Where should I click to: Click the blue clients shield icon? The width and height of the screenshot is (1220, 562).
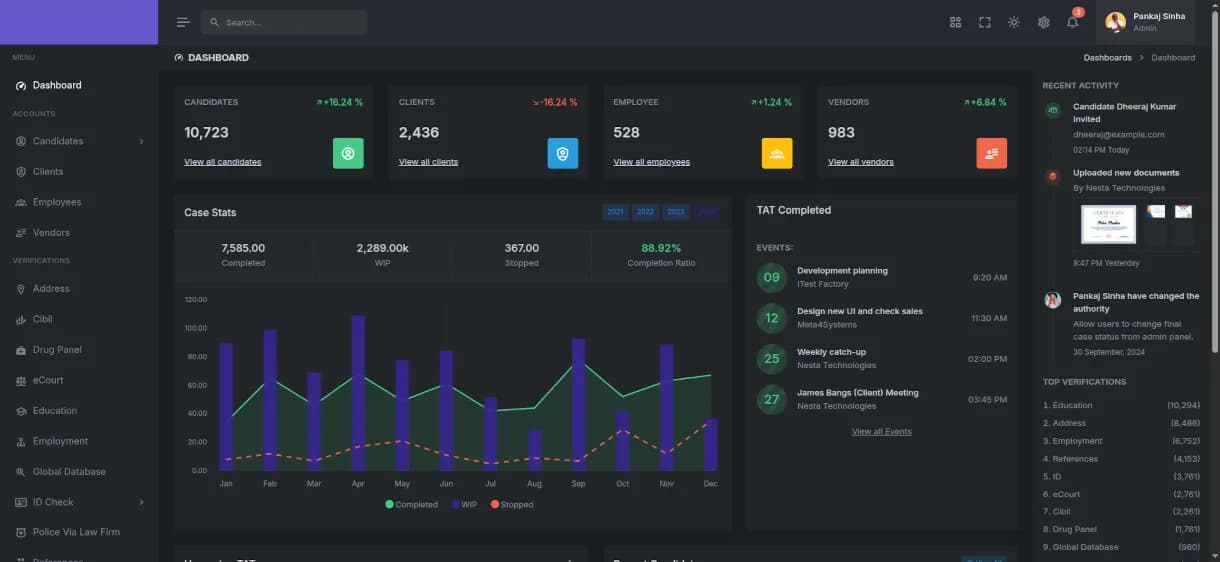pos(562,153)
